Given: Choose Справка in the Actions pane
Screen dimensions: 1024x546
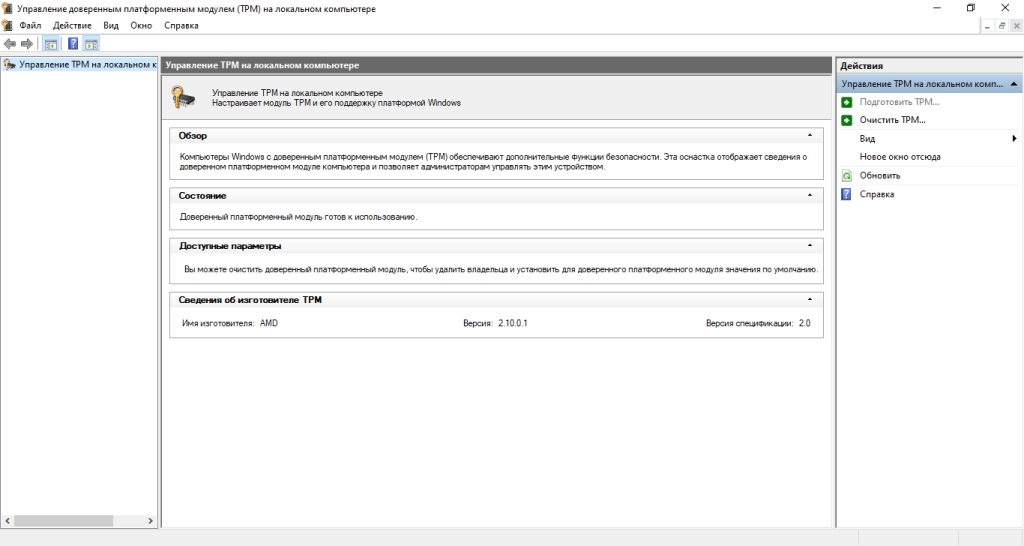Looking at the screenshot, I should click(x=876, y=194).
